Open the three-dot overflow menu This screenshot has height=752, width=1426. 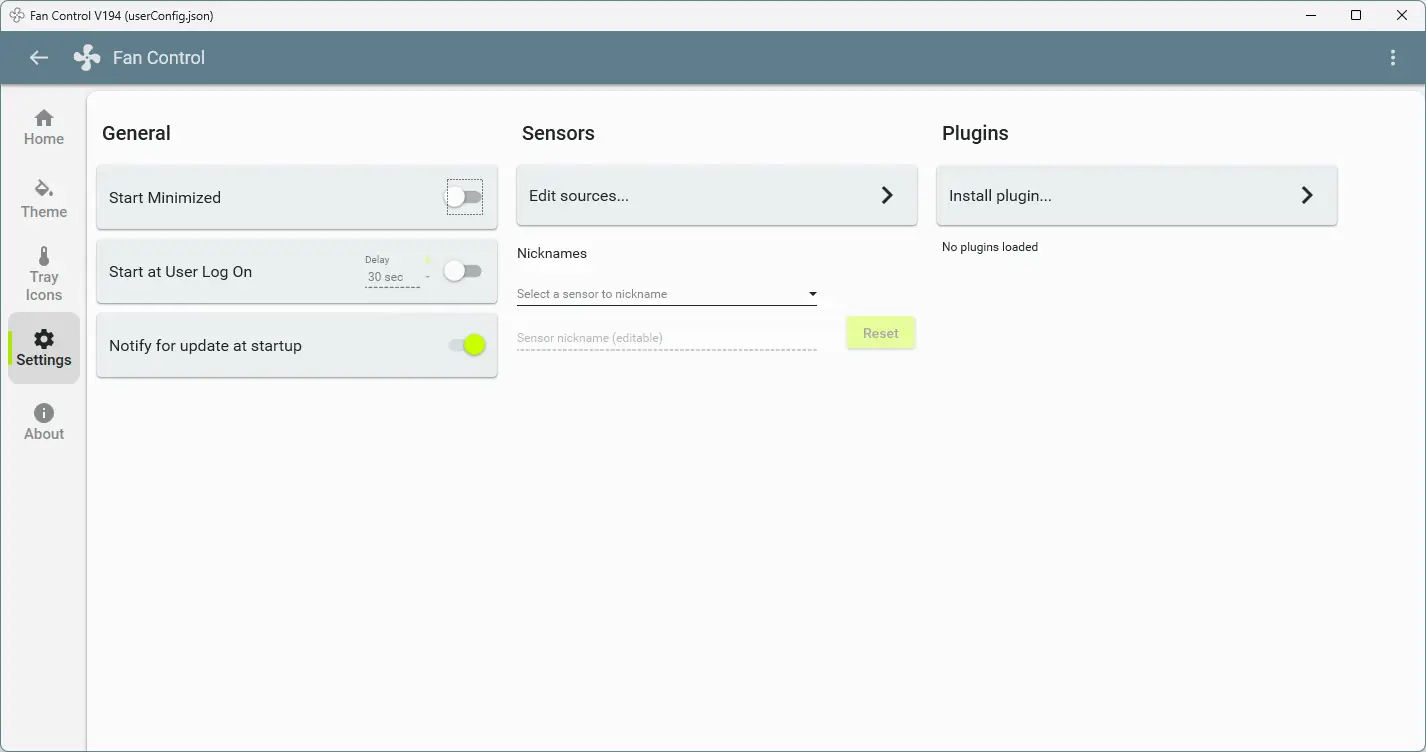(1393, 58)
